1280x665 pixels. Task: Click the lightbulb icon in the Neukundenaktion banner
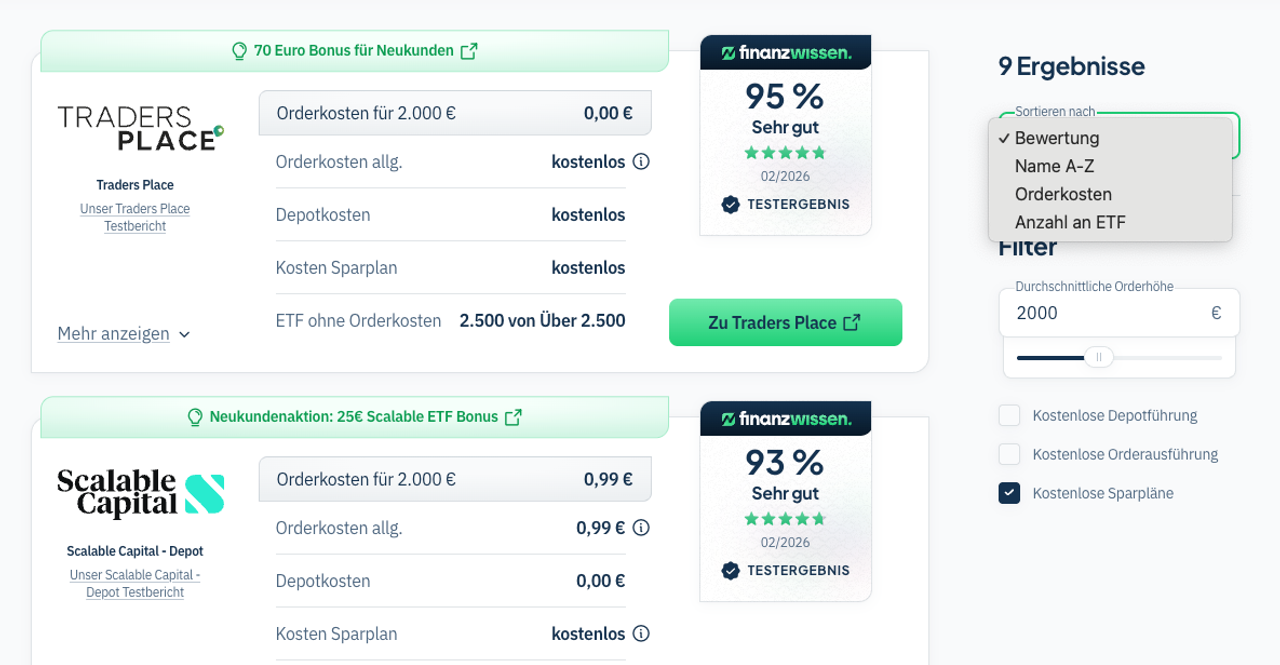tap(197, 417)
